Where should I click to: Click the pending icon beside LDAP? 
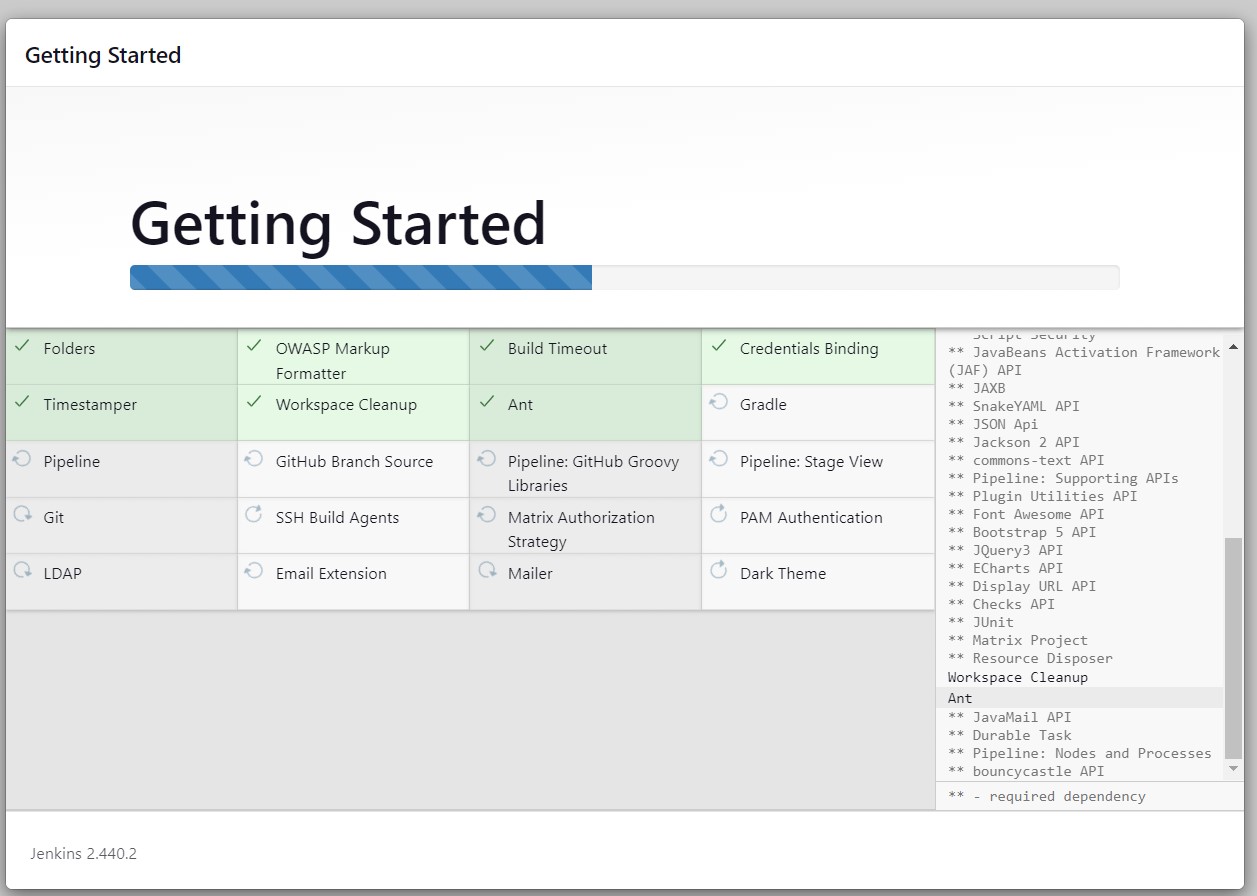22,571
